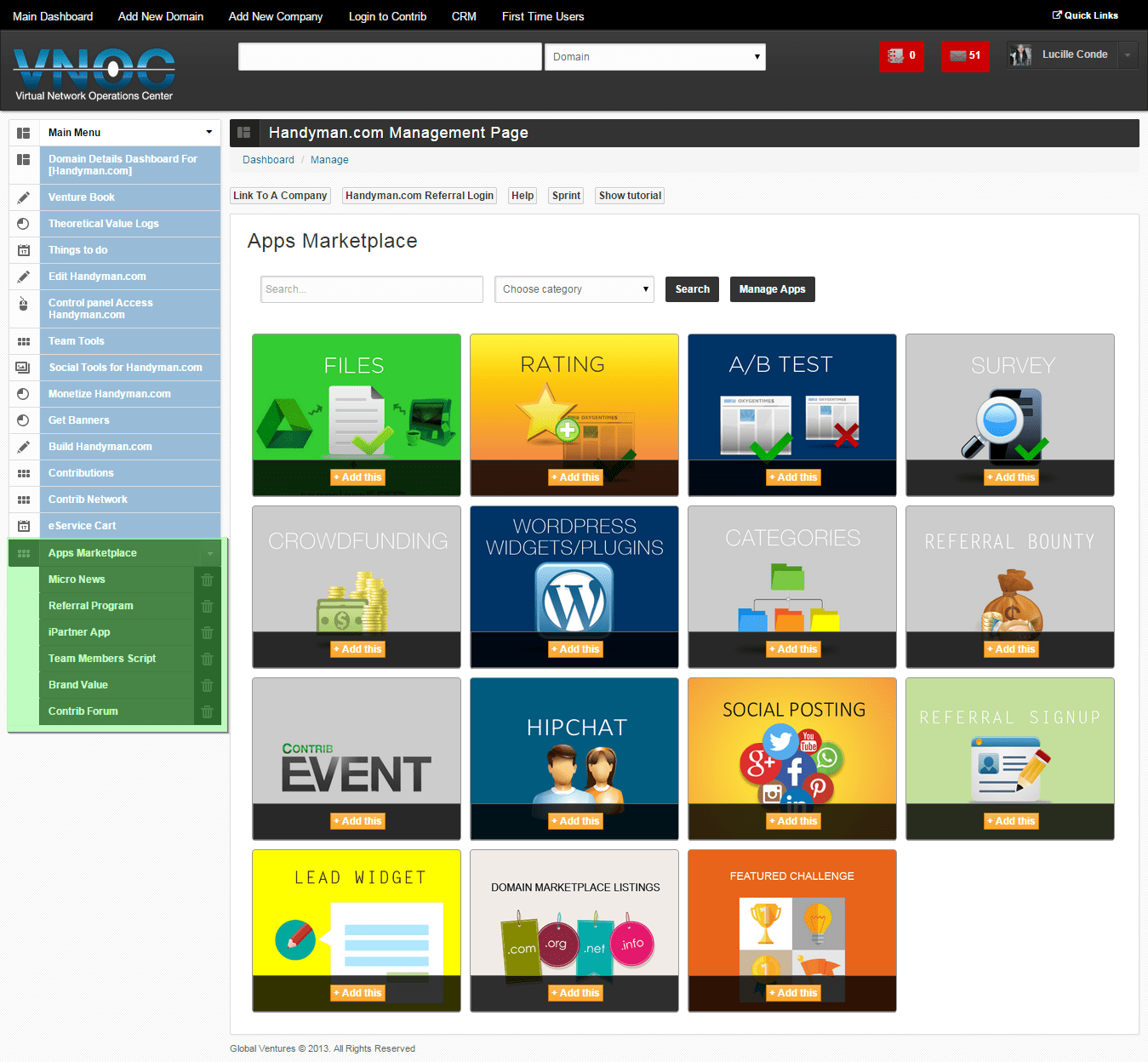The image size is (1148, 1062).
Task: Click the pencil icon beside Venture Book
Action: pyautogui.click(x=24, y=197)
